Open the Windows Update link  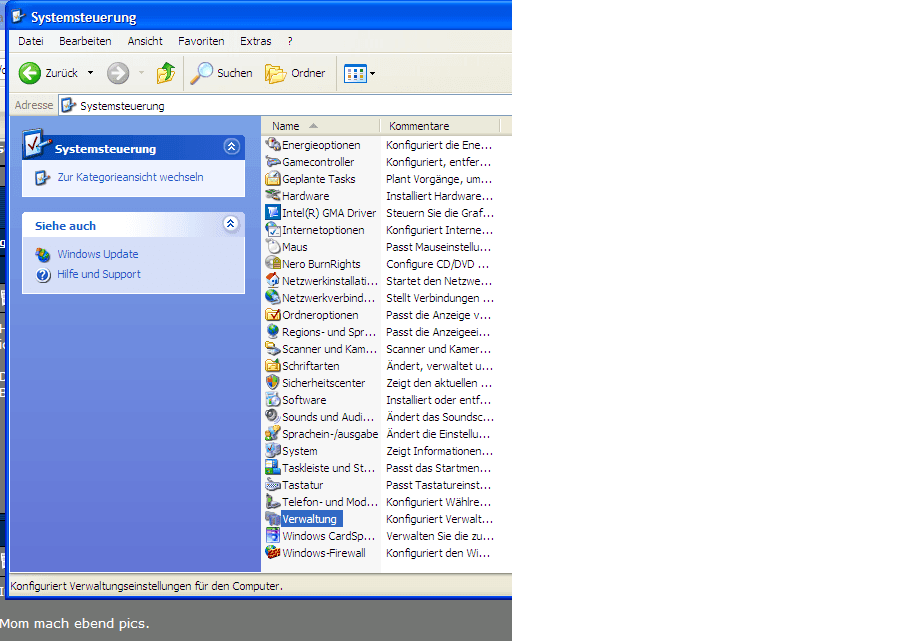click(x=98, y=254)
